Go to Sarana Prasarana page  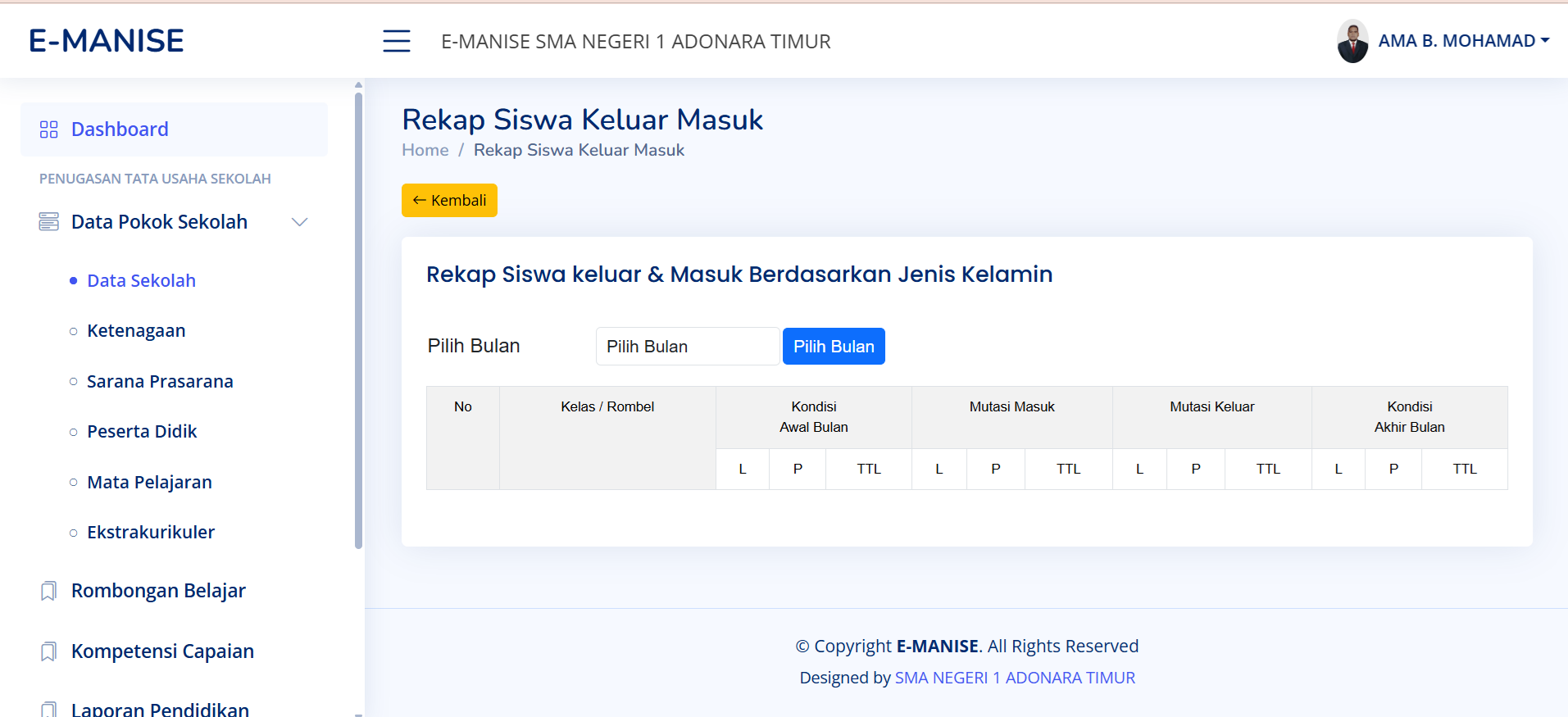tap(160, 382)
